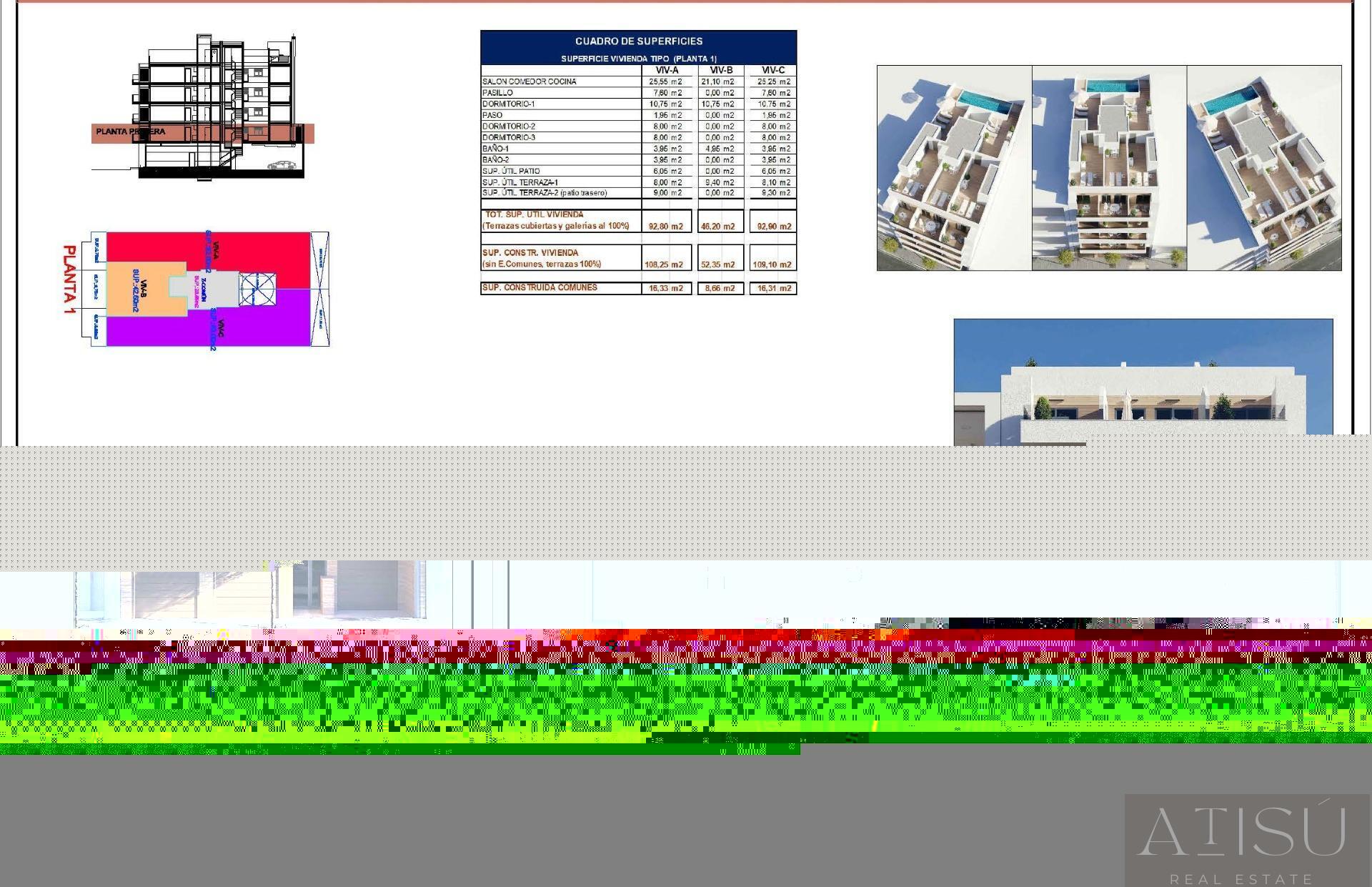Click the left aerial building render thumbnail
This screenshot has width=1372, height=887.
pyautogui.click(x=954, y=168)
